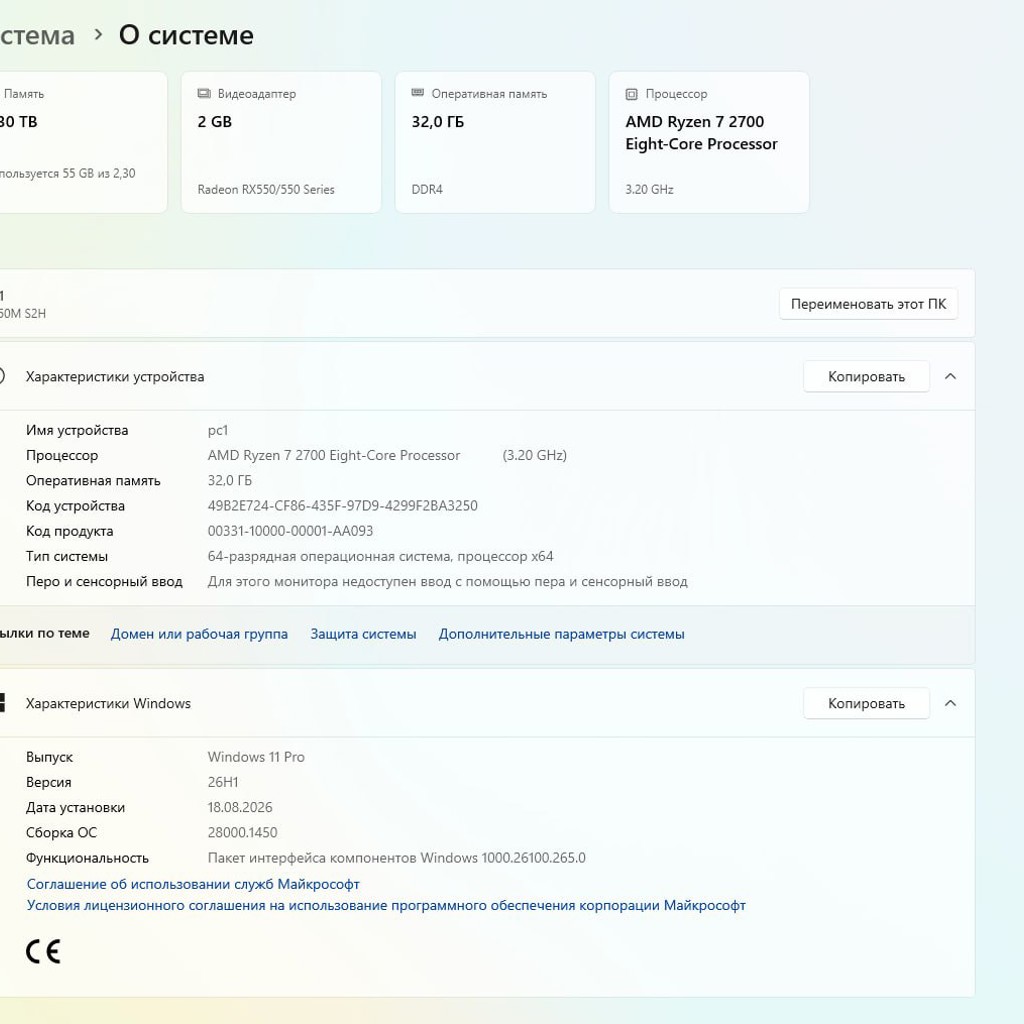Open the Оперативная память 32,0 ГБ card

495,142
